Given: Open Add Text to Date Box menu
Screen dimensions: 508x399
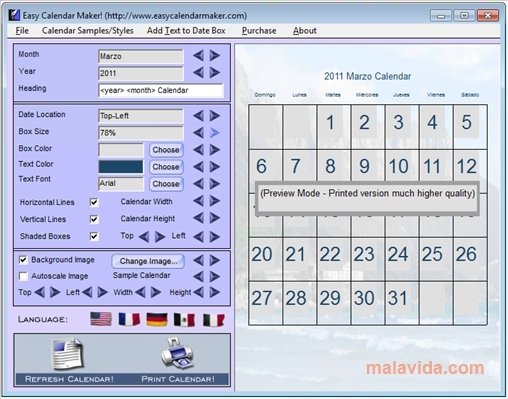Looking at the screenshot, I should (186, 31).
